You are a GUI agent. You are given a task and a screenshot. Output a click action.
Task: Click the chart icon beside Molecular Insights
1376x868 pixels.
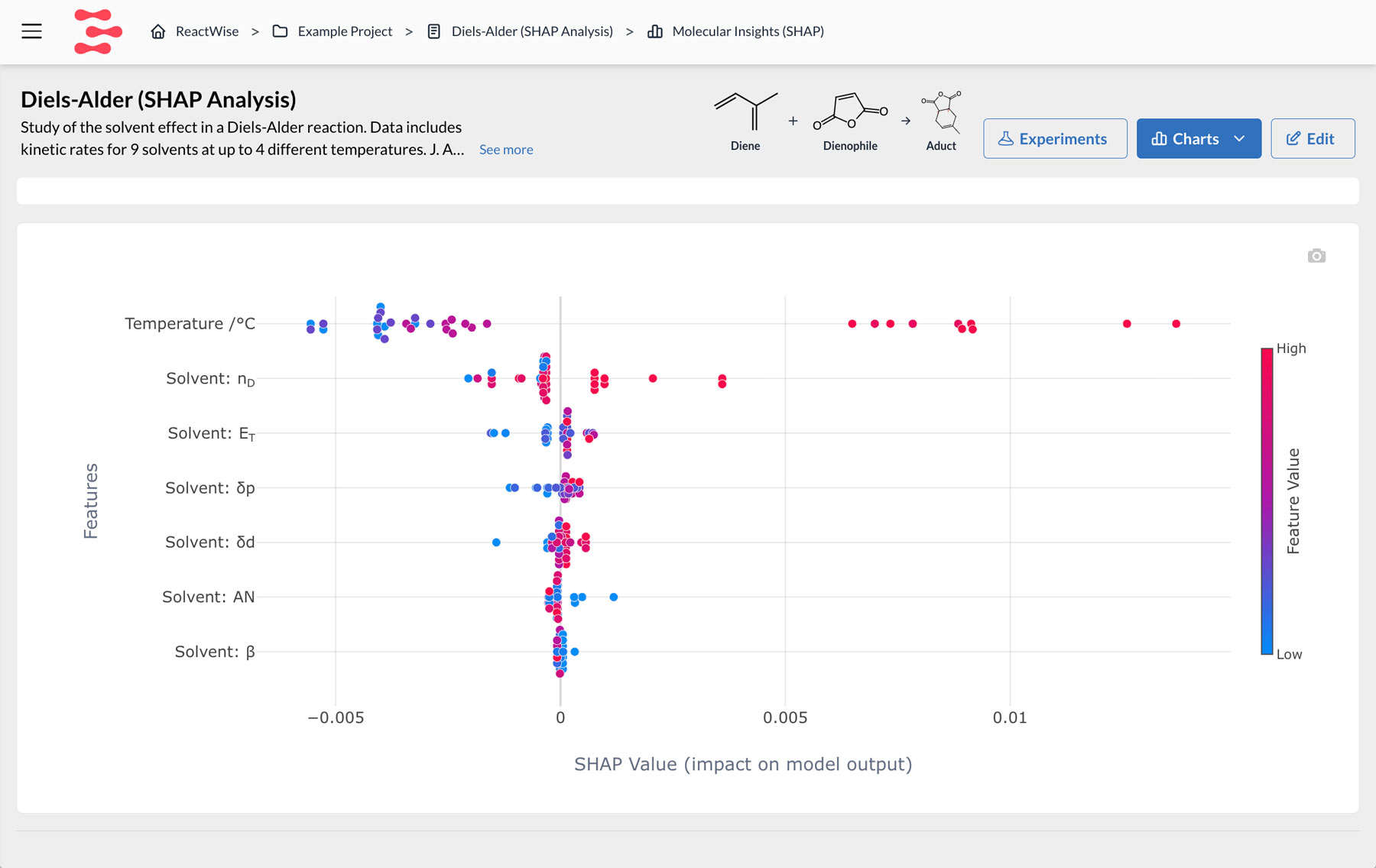tap(655, 31)
